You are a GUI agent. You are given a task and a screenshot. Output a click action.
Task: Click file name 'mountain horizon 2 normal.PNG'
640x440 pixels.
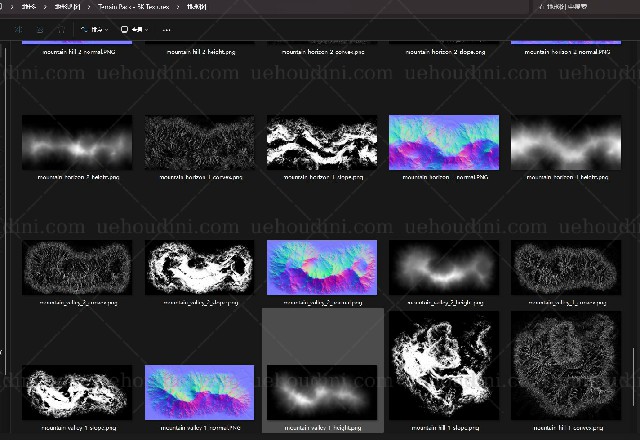567,52
